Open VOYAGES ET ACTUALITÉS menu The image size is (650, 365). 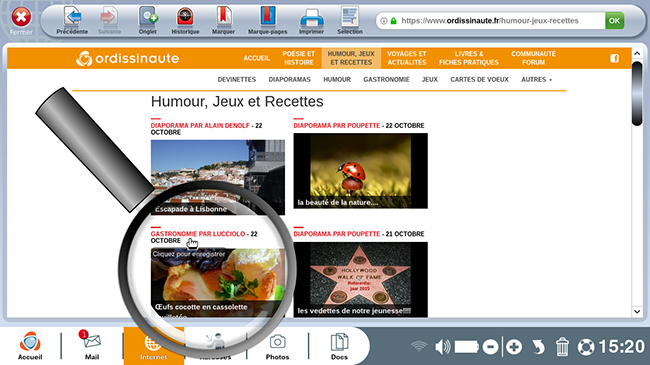[407, 58]
